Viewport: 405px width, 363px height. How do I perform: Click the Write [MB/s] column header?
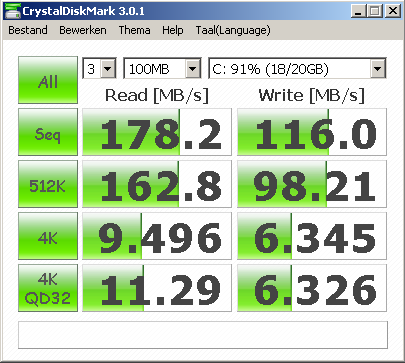(x=312, y=96)
